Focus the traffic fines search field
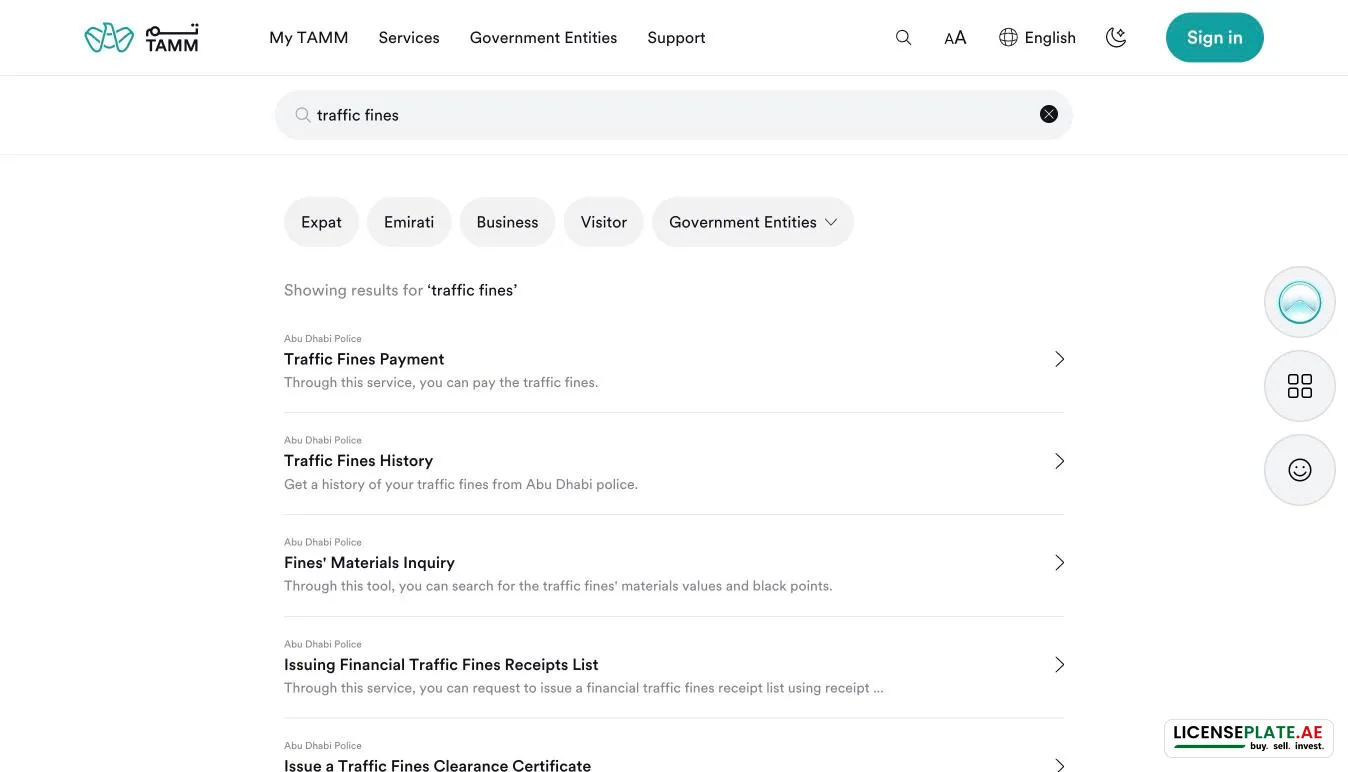 click(674, 115)
